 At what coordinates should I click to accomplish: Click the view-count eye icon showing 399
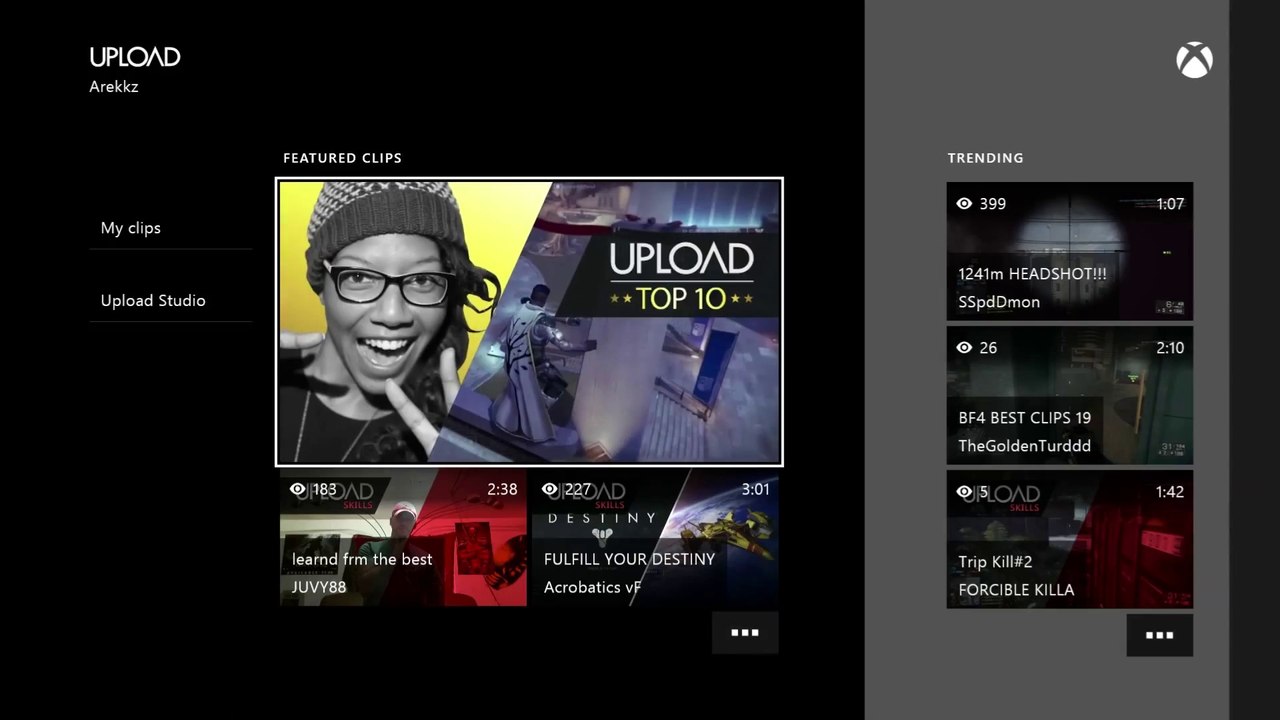[x=964, y=204]
